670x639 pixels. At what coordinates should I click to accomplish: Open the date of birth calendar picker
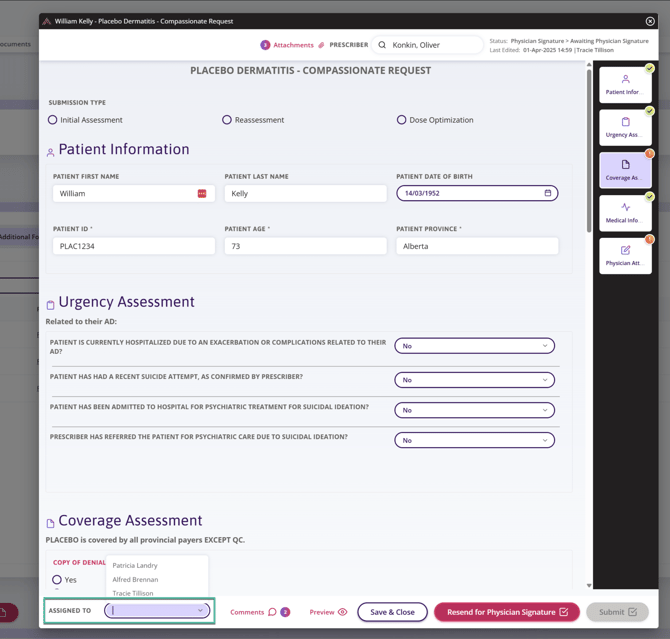pos(548,193)
